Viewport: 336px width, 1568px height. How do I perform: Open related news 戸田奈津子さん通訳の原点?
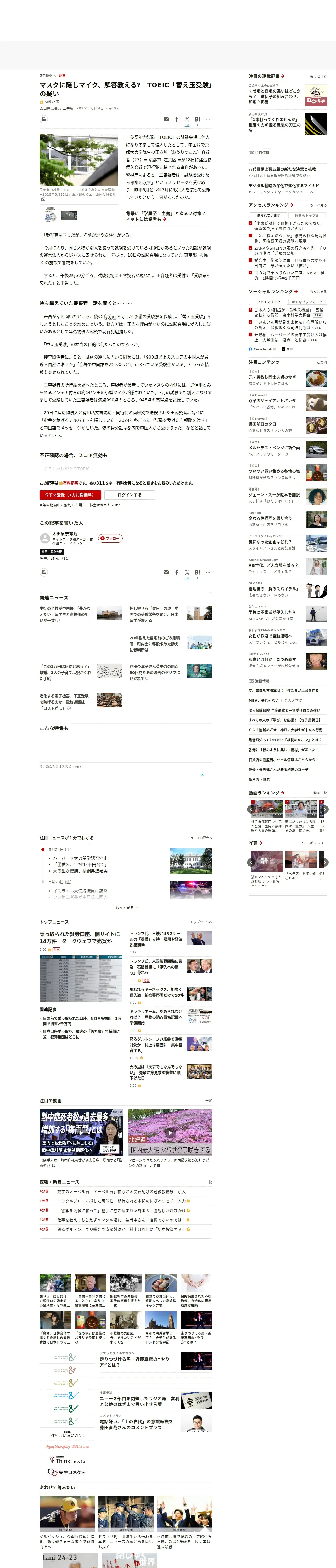154,673
